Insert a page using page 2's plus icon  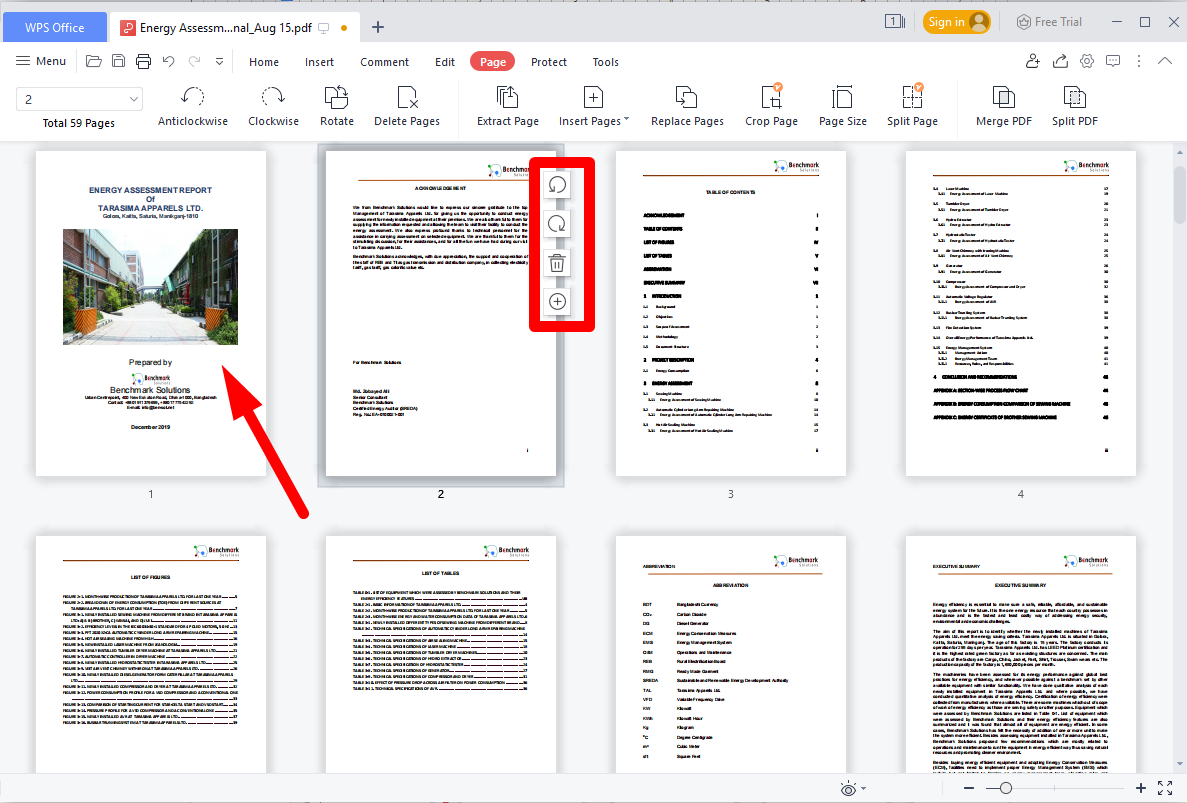557,301
